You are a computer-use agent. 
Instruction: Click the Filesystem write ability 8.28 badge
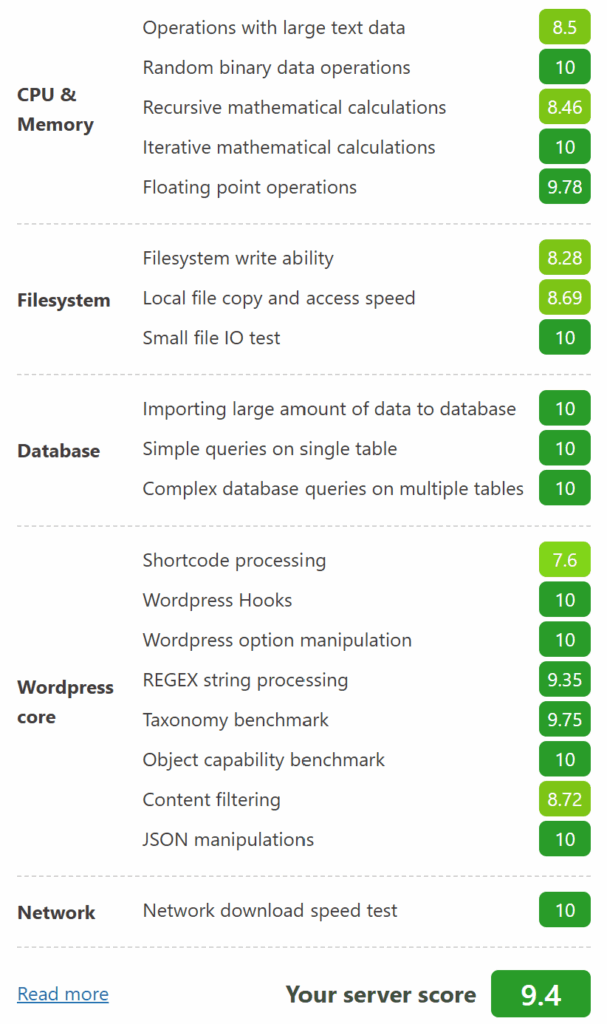pos(565,258)
